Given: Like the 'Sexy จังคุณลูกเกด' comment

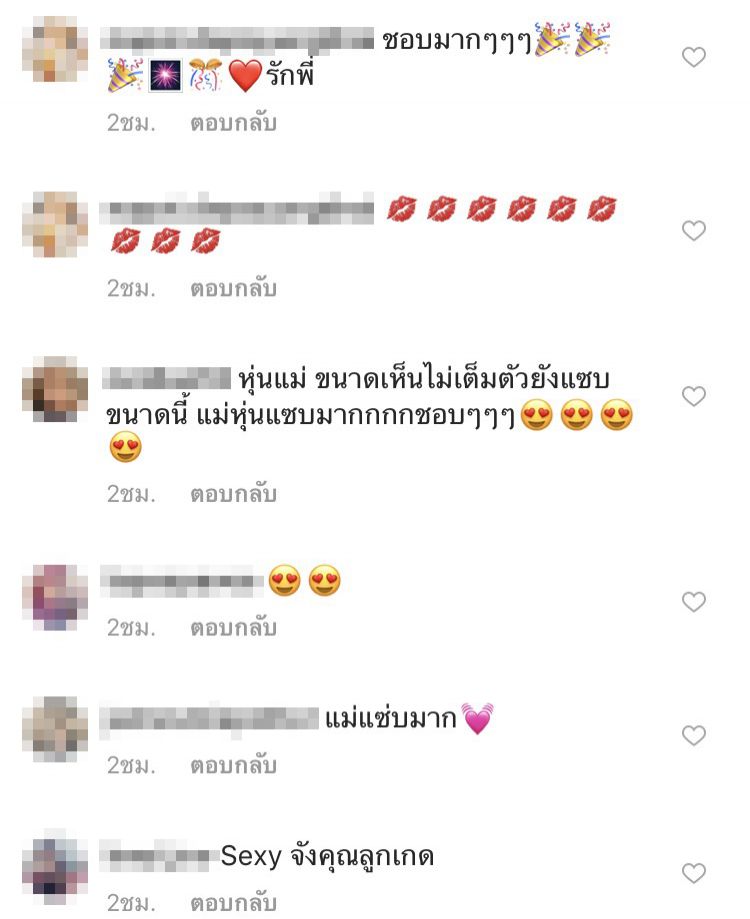Looking at the screenshot, I should point(694,873).
